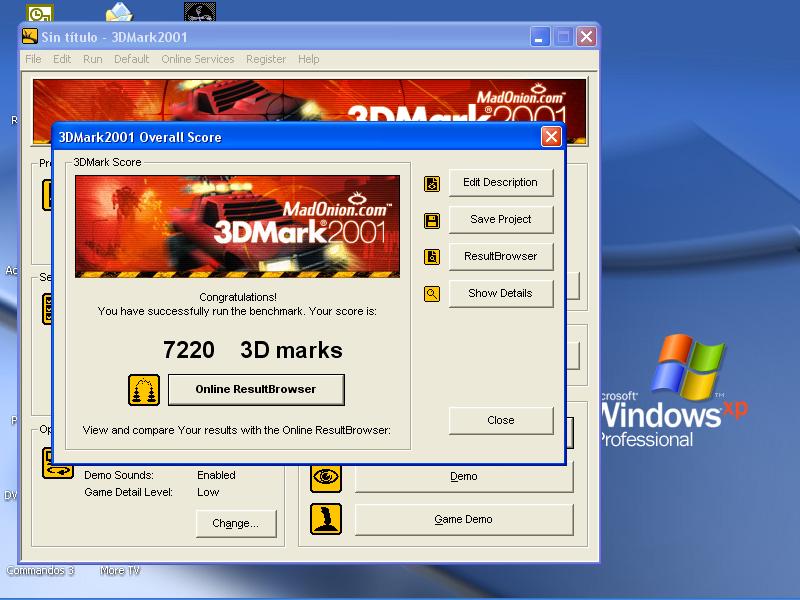Click the Show Details magnifier icon
This screenshot has width=800, height=600.
coord(432,294)
